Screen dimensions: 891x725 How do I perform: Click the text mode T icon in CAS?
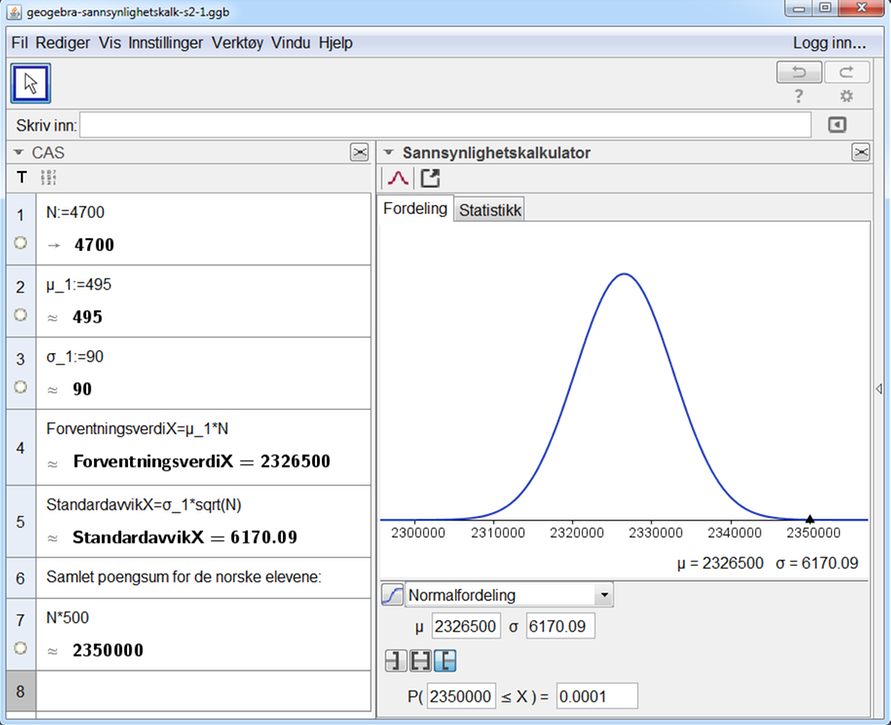[22, 177]
